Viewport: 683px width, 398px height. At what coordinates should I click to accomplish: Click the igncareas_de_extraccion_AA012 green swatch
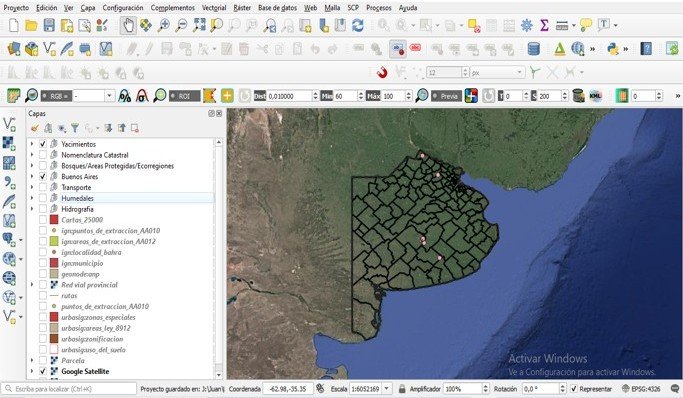point(54,241)
